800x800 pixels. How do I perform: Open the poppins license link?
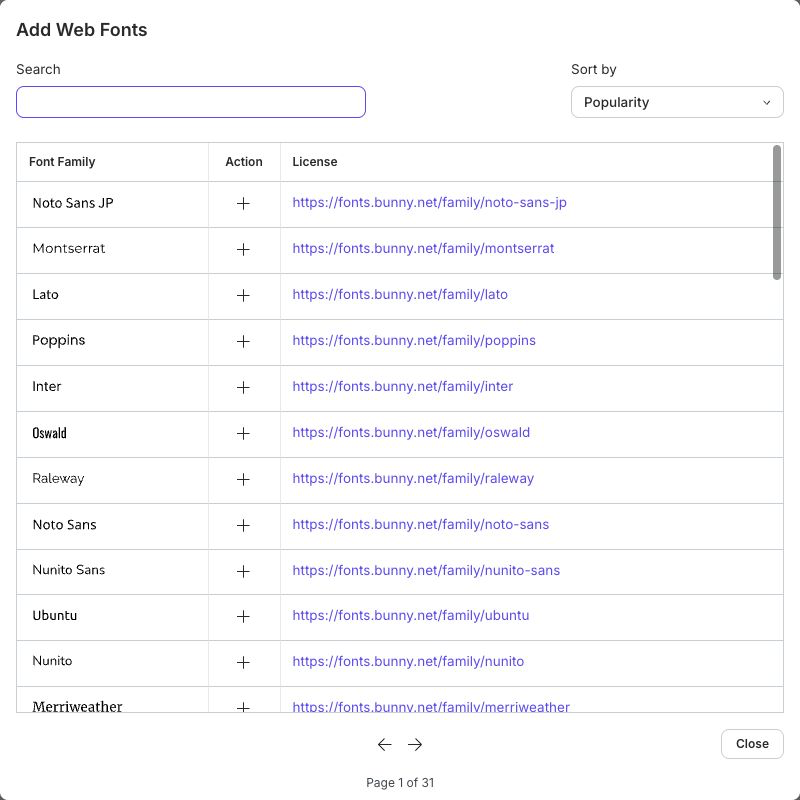coord(414,340)
